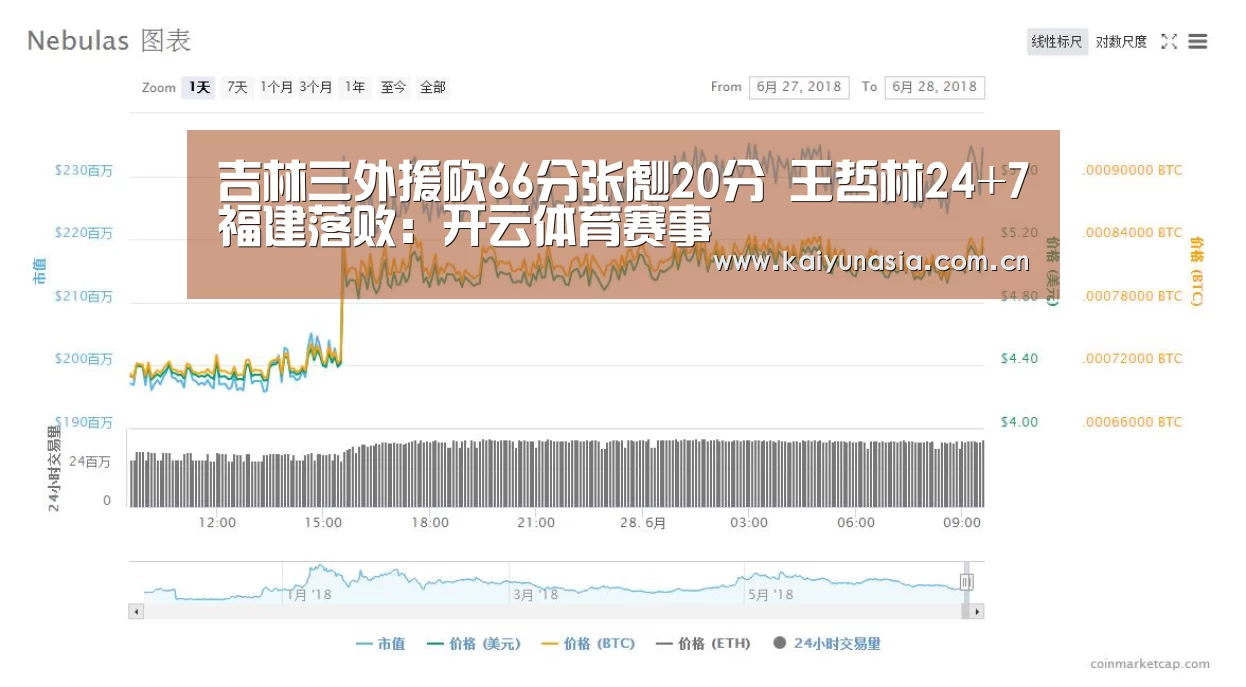Click the $200百万 market cap label
Screen dimensions: 1246x687
[84, 359]
